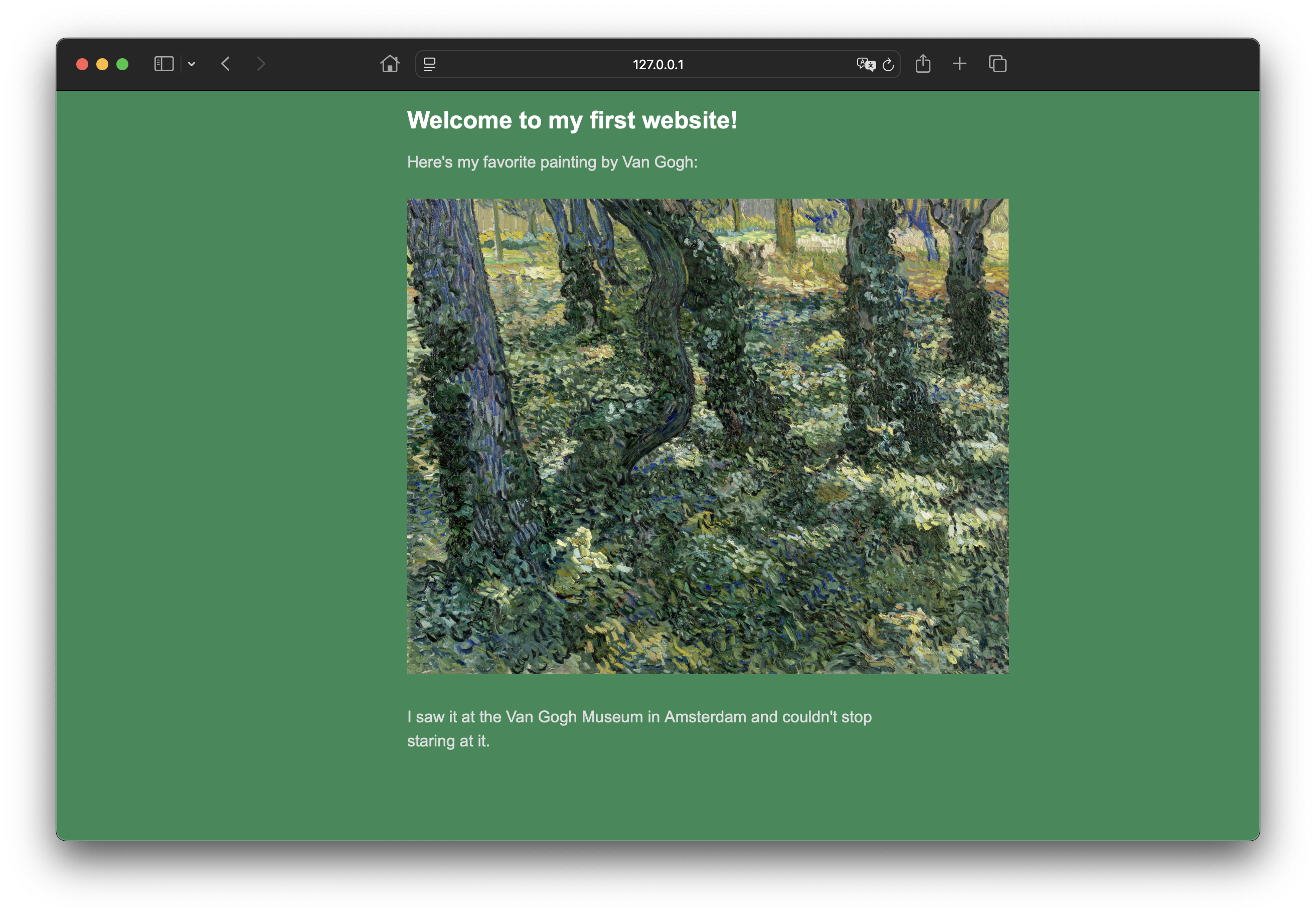Show the tab overview
Viewport: 1316px width, 915px height.
(x=998, y=64)
